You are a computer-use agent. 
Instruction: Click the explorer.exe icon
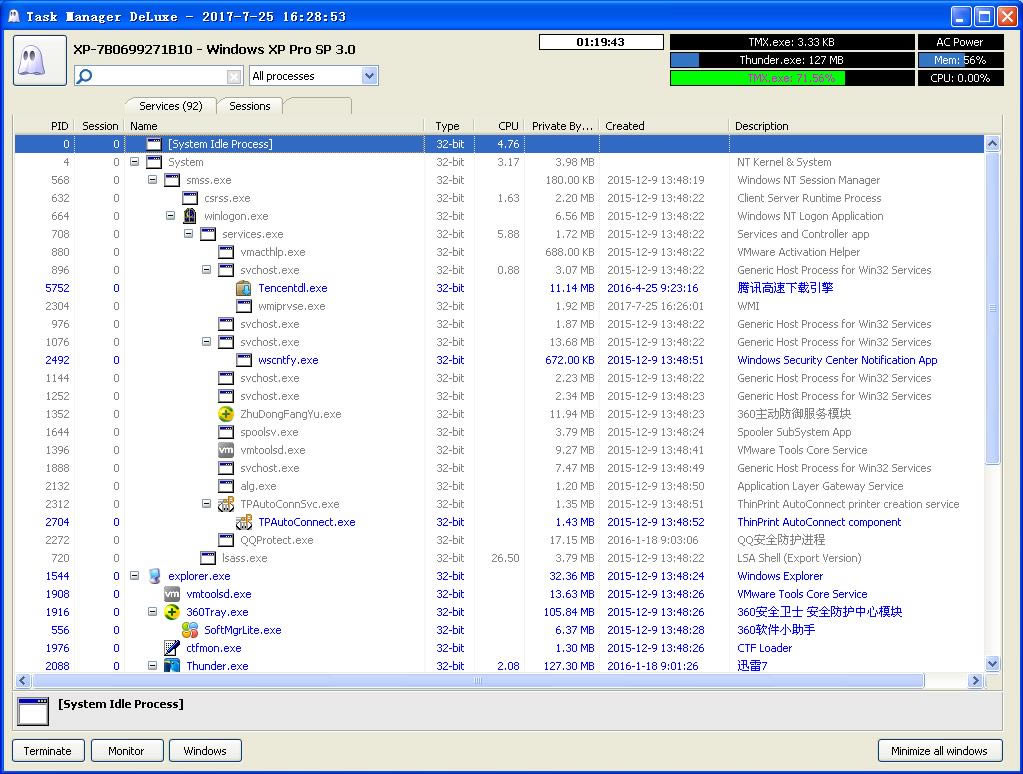tap(154, 576)
